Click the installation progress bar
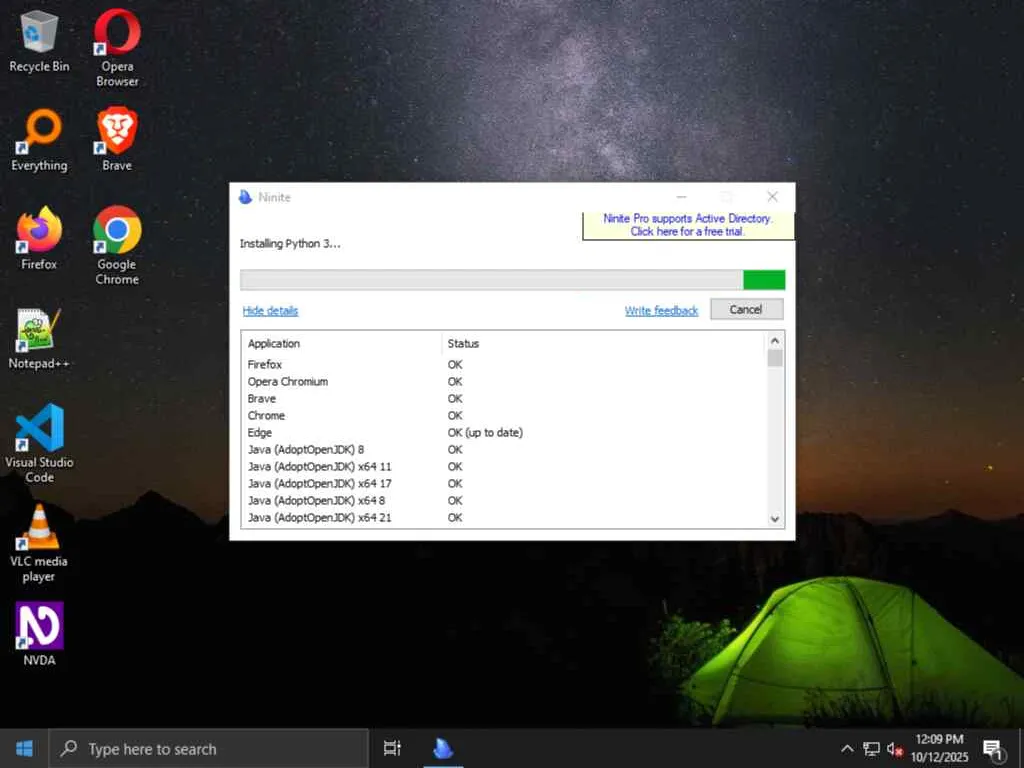This screenshot has height=768, width=1024. pos(513,280)
